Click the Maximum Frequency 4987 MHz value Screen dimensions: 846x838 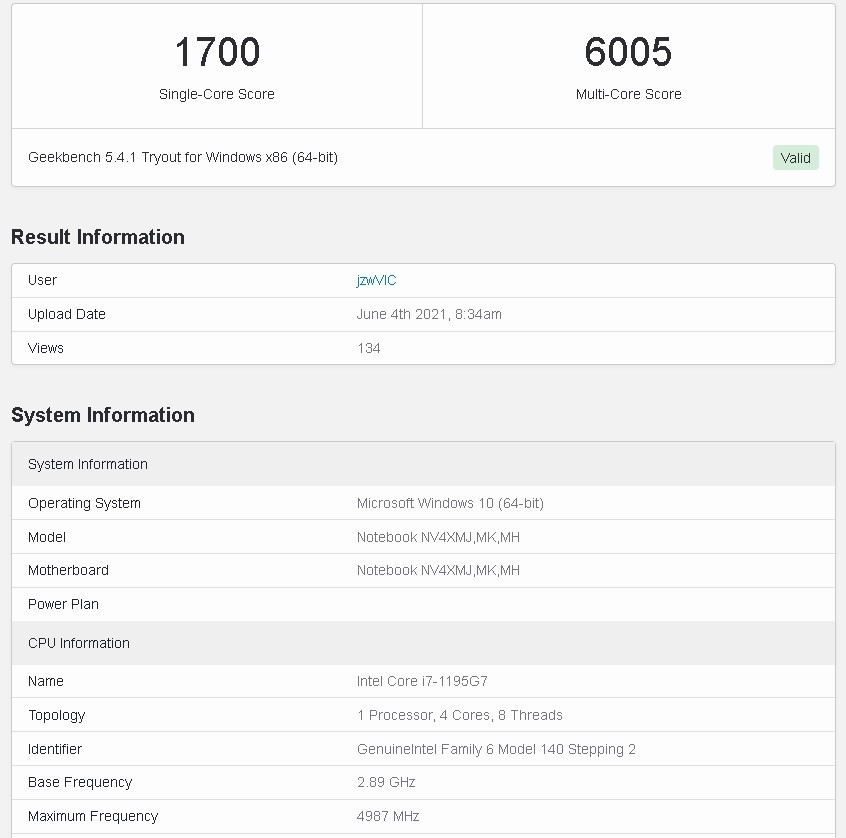(x=388, y=816)
